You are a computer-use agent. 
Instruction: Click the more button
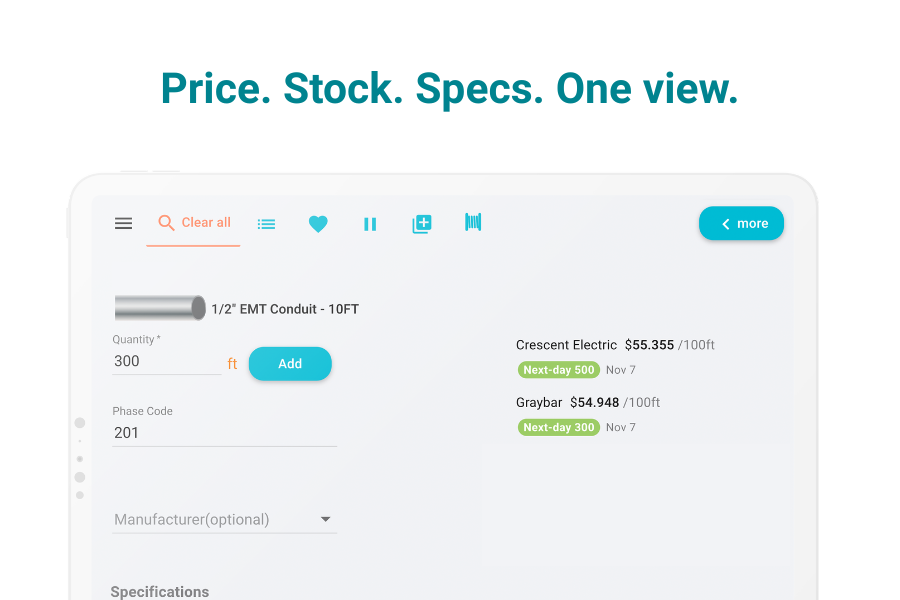click(752, 224)
